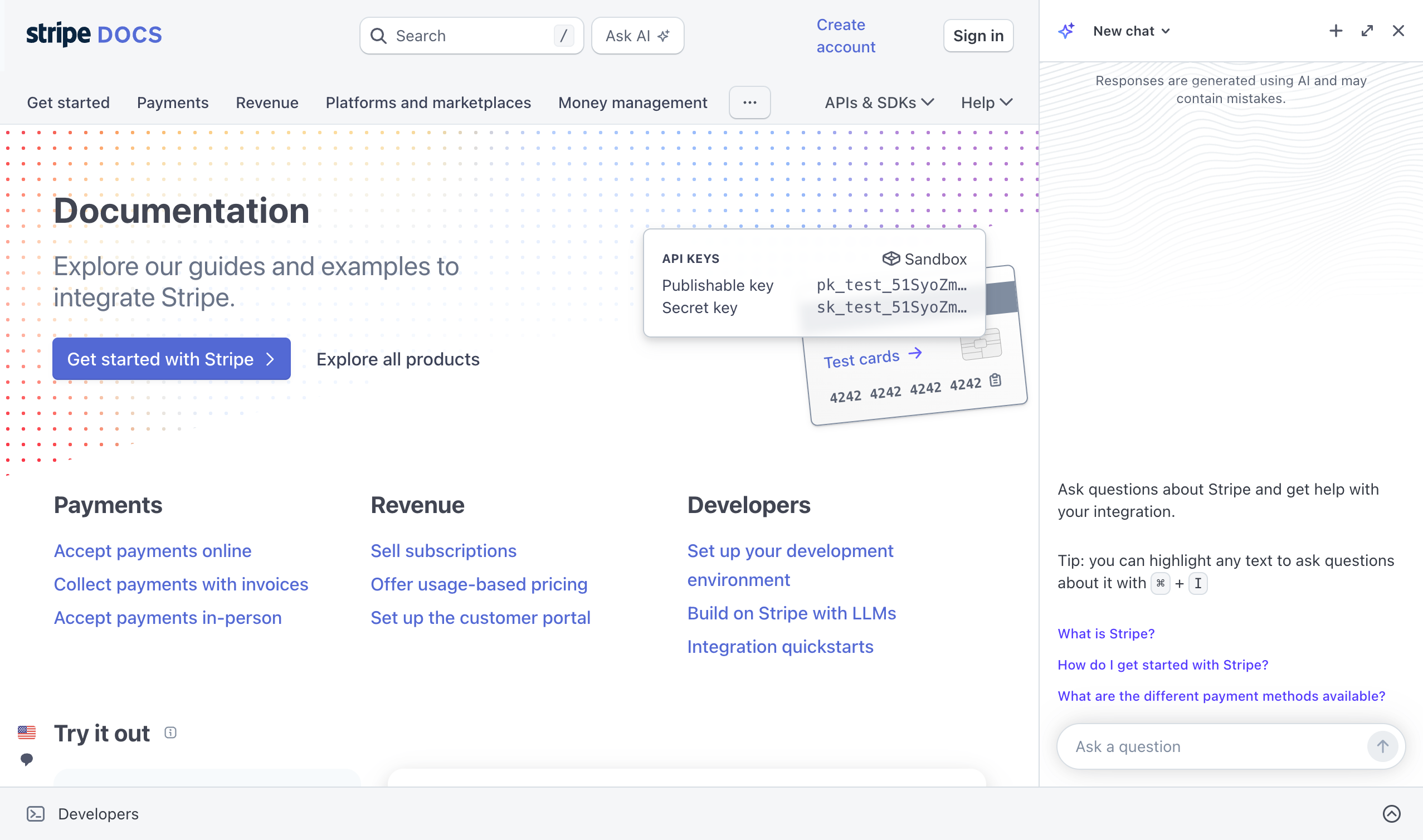Open the Money management section
This screenshot has height=840, width=1423.
pyautogui.click(x=632, y=102)
